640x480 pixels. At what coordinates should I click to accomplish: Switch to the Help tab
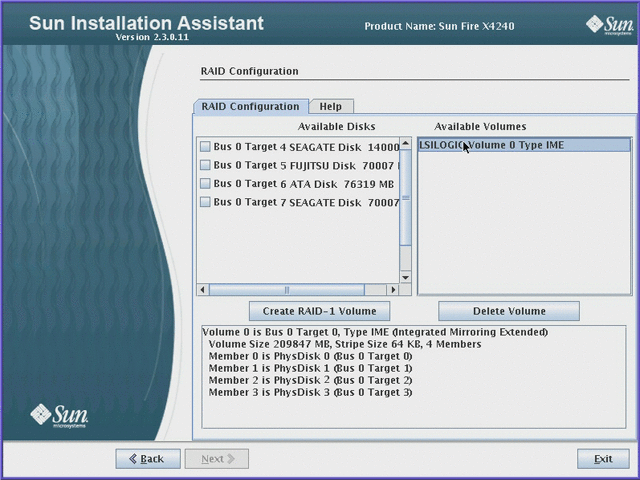[x=331, y=107]
